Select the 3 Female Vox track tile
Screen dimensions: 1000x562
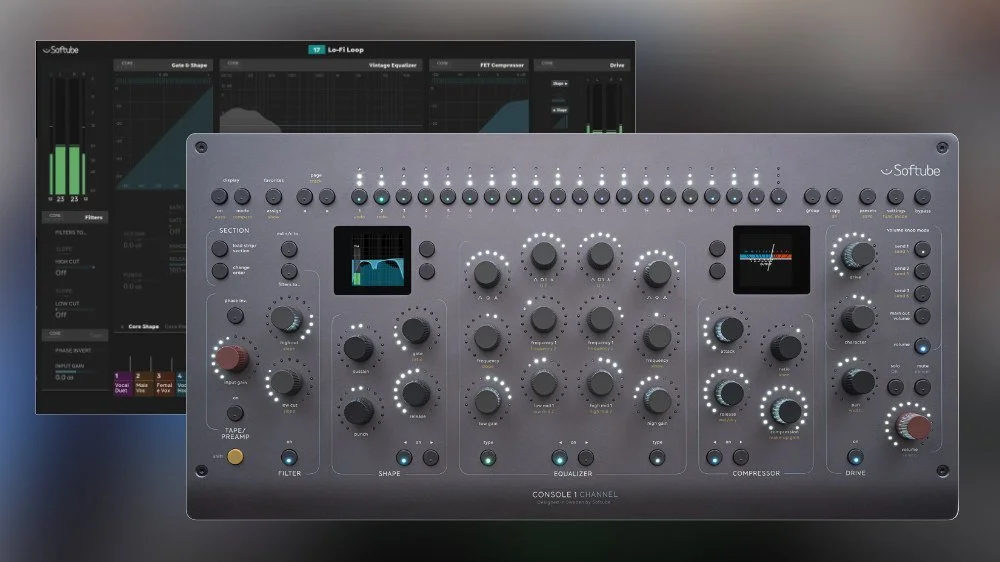pyautogui.click(x=164, y=383)
